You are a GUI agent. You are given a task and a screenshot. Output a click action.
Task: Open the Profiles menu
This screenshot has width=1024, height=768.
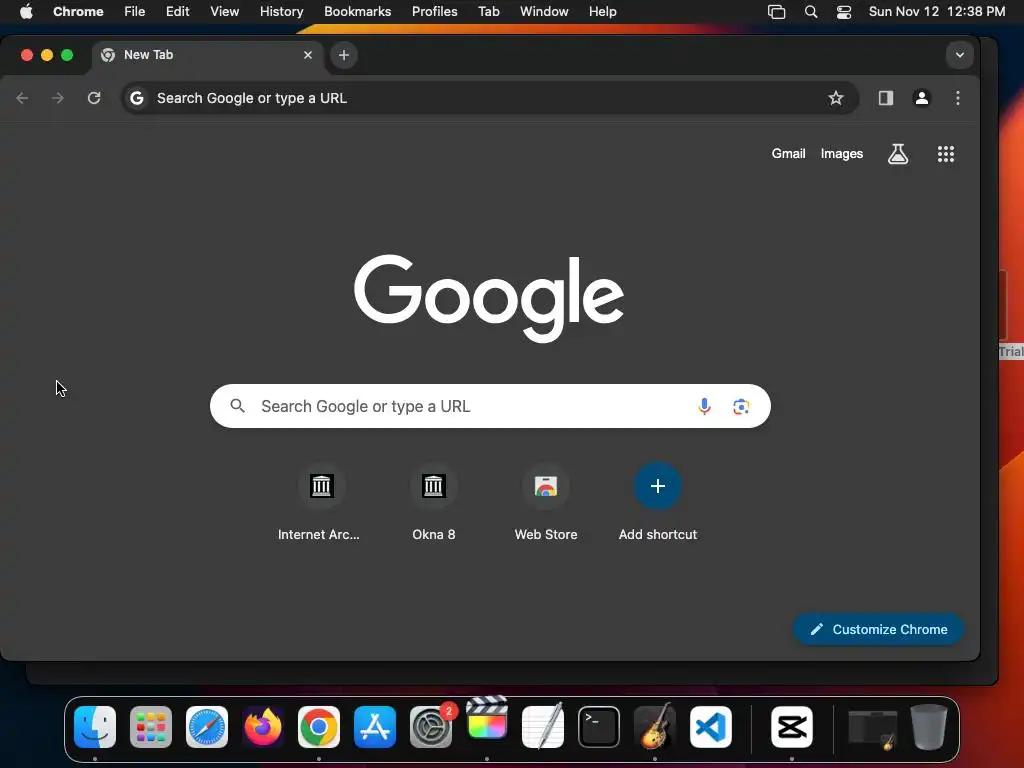pos(435,12)
